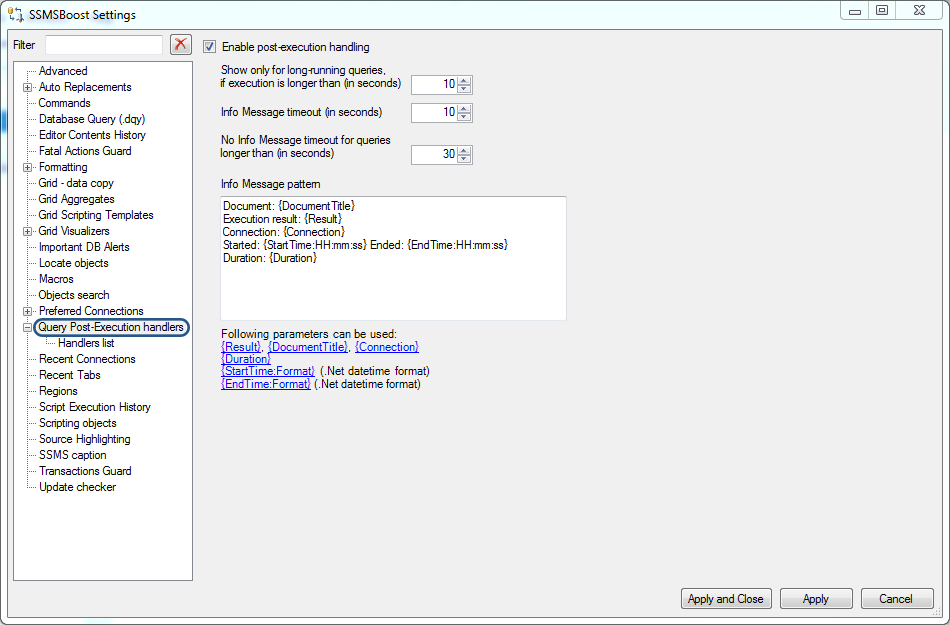Cancel the settings dialog
This screenshot has height=625, width=950.
pos(896,599)
